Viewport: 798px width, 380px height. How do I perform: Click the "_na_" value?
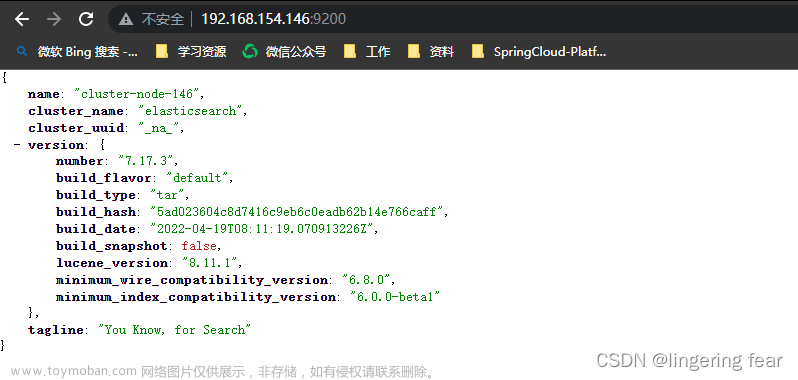160,128
